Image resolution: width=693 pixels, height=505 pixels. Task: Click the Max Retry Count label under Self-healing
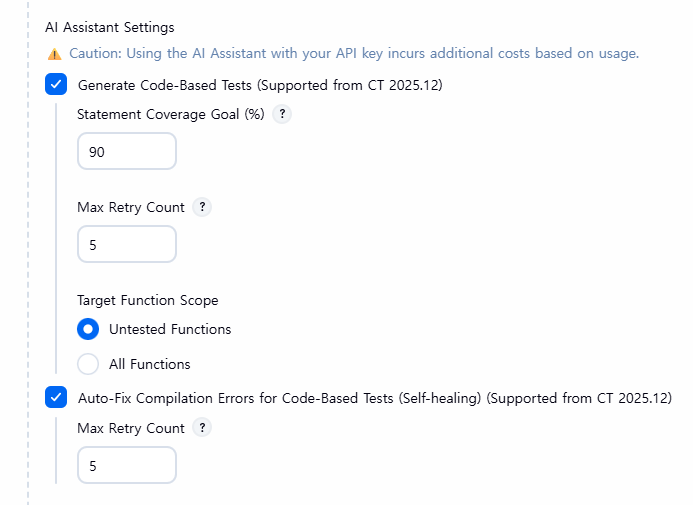pyautogui.click(x=131, y=428)
